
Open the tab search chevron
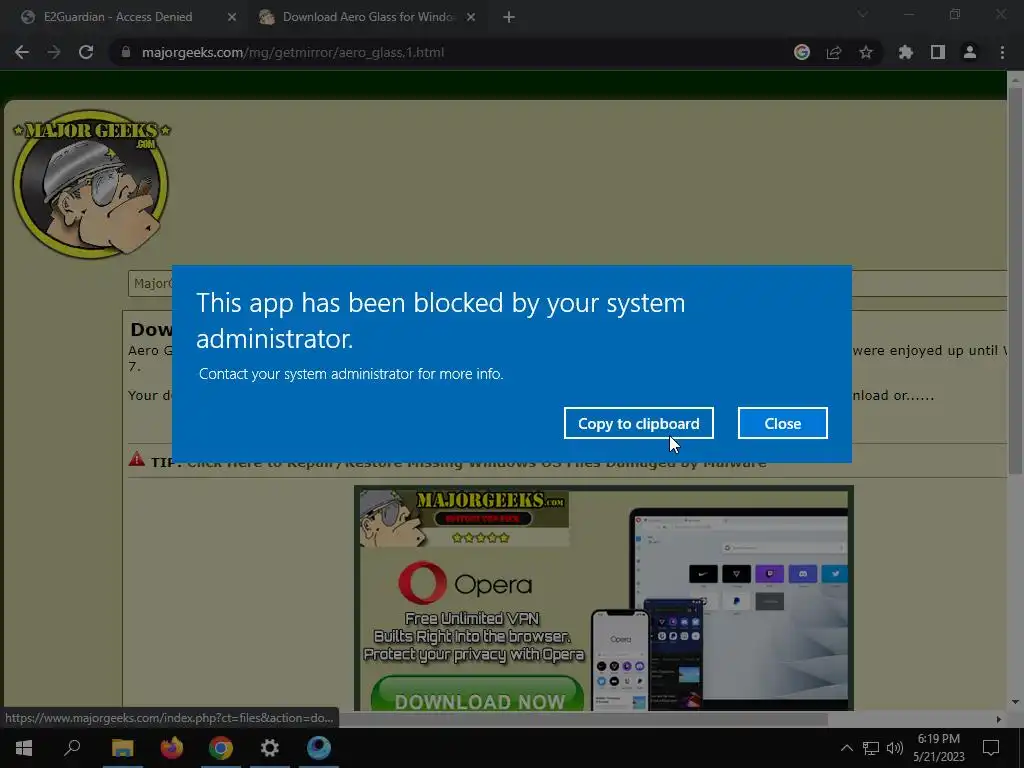click(x=863, y=14)
